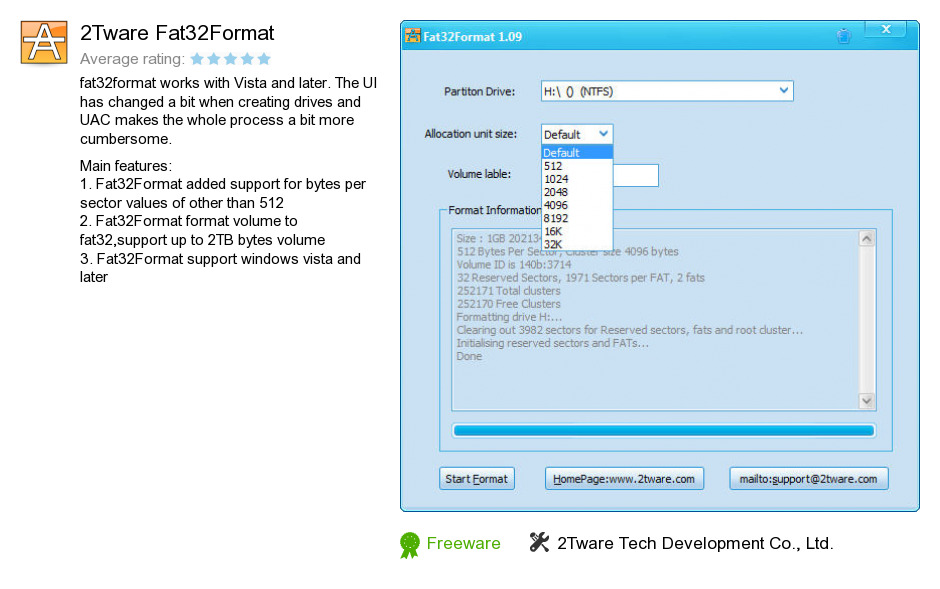This screenshot has height=589, width=940.
Task: Click the first rating star
Action: (x=197, y=59)
